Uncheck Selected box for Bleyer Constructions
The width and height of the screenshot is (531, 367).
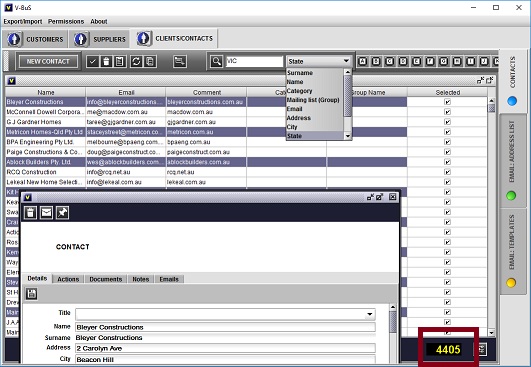click(x=447, y=102)
